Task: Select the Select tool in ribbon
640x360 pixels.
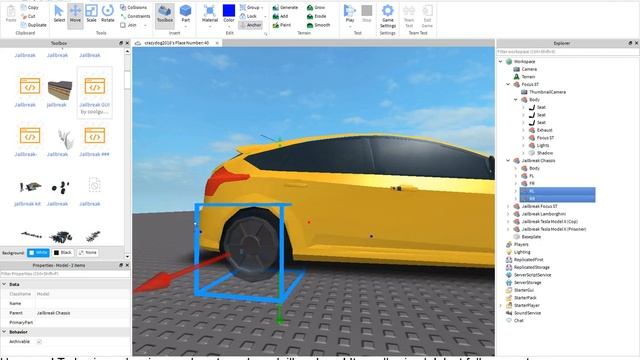Action: pos(59,14)
